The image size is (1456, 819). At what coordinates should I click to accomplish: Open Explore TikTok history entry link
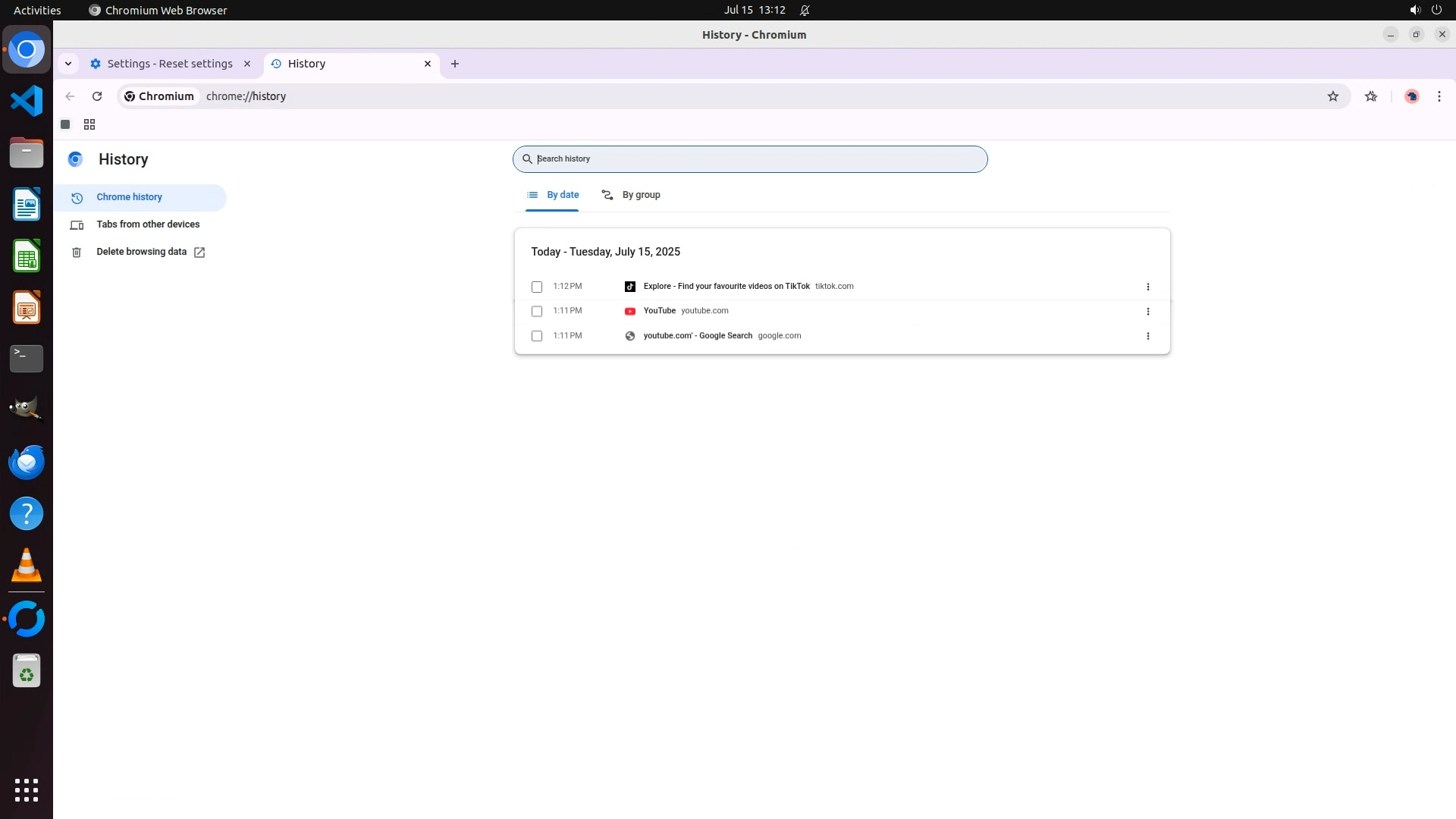coord(726,287)
